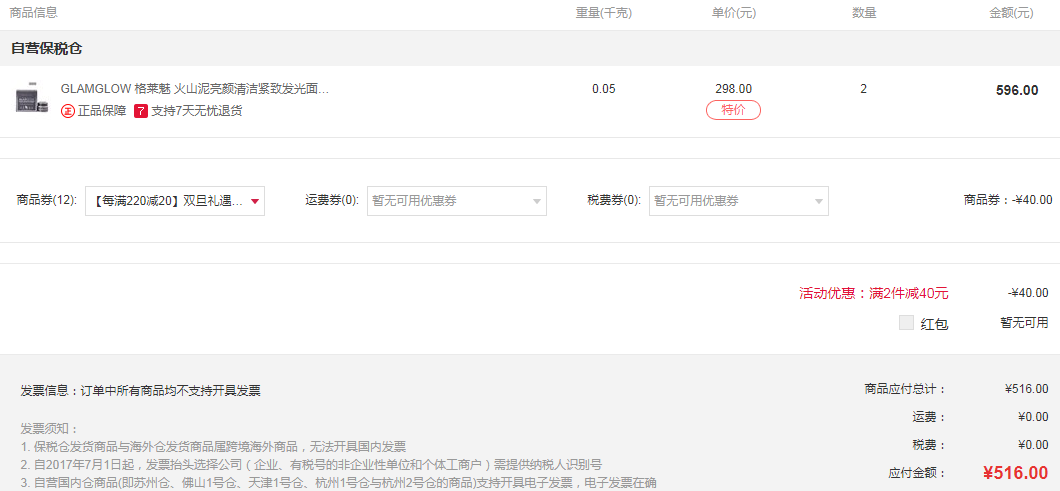Click the -¥40.00 activity discount amount

coord(1028,293)
